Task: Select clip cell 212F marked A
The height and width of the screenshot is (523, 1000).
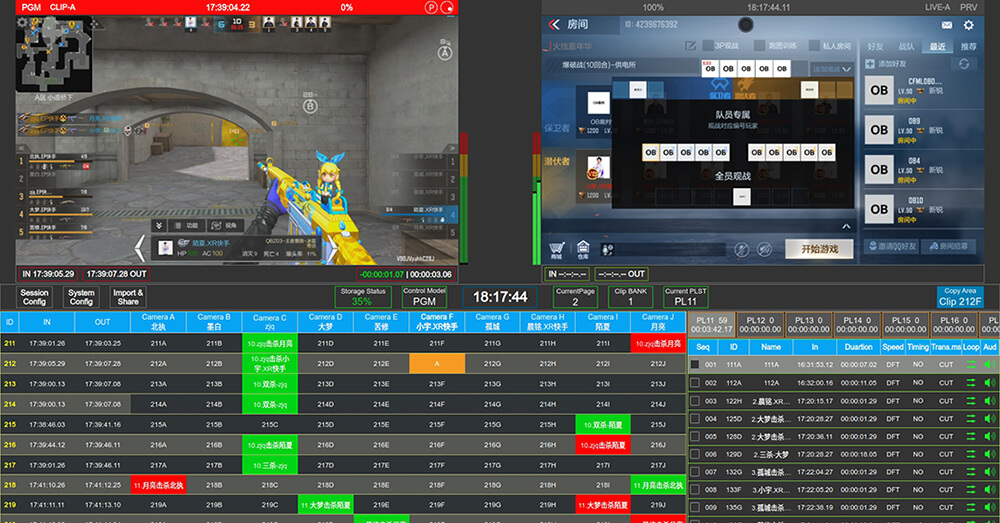Action: point(436,364)
